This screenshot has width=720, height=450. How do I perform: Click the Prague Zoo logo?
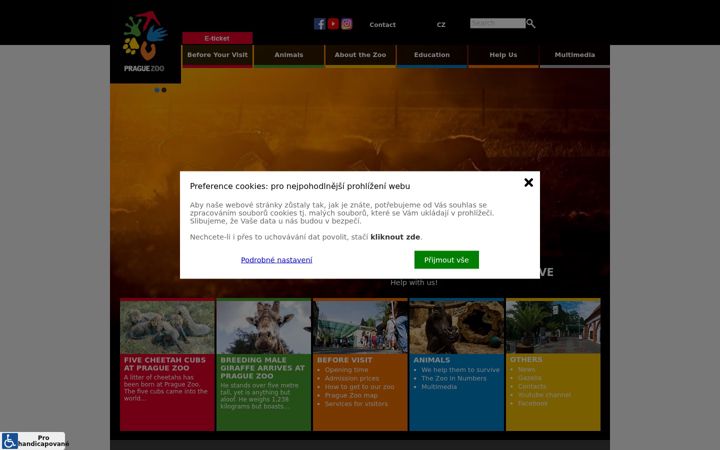pos(145,42)
